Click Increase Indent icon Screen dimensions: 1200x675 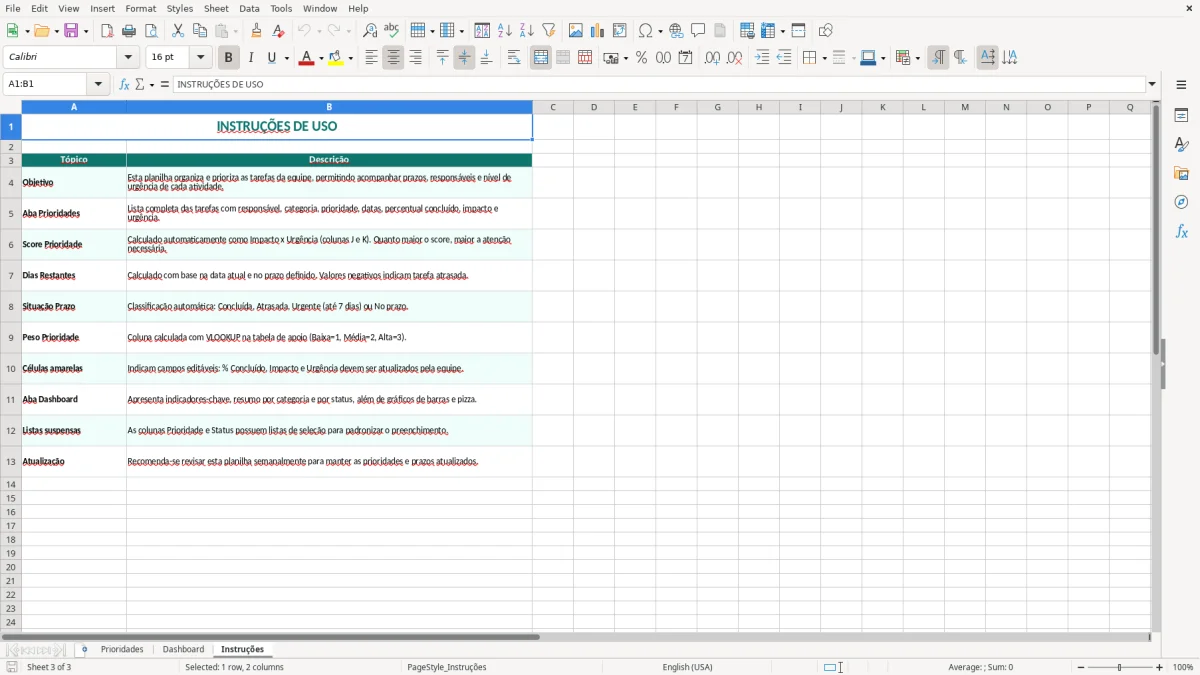pos(762,58)
